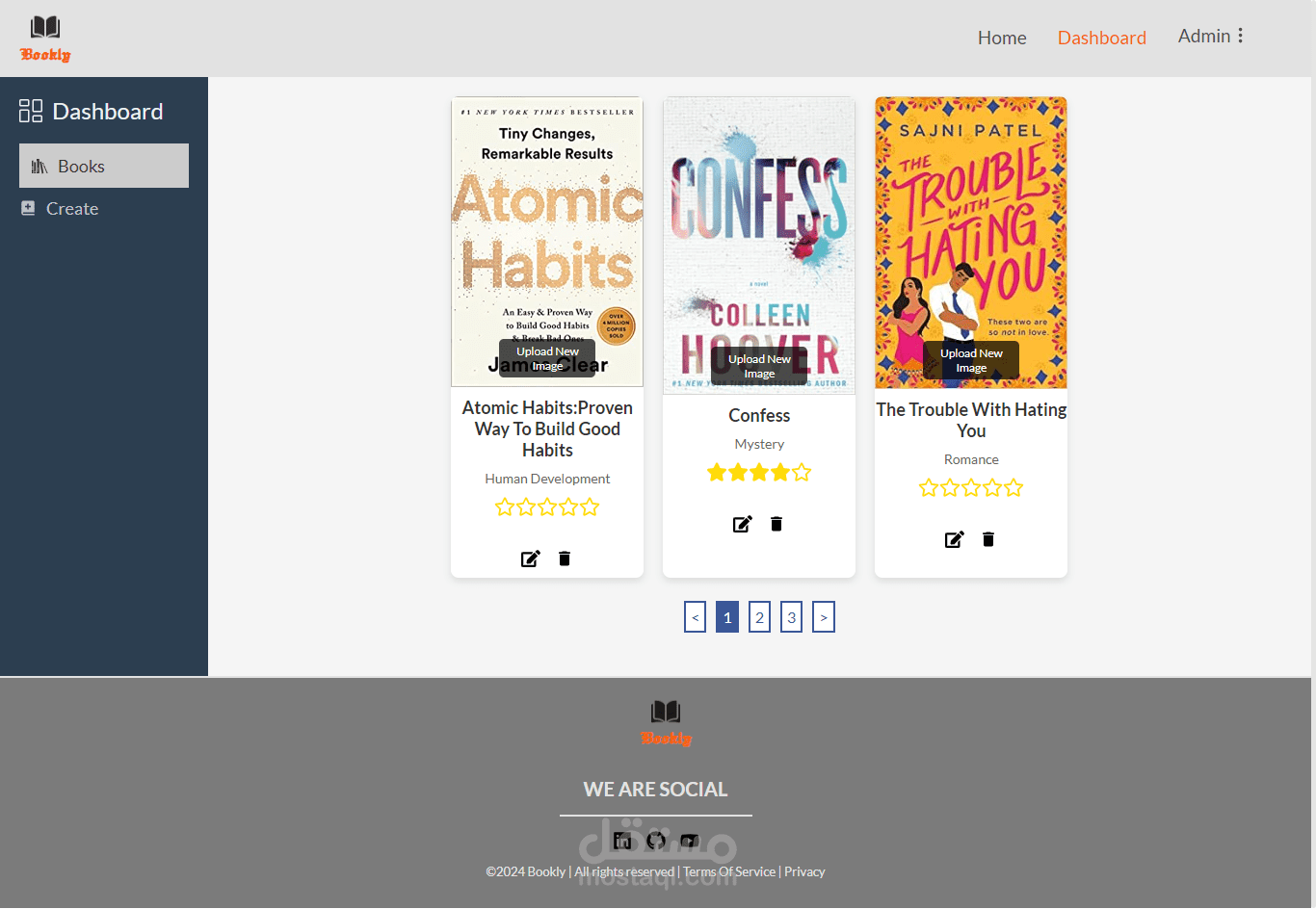1316x909 pixels.
Task: Go to previous page with < button
Action: click(696, 617)
